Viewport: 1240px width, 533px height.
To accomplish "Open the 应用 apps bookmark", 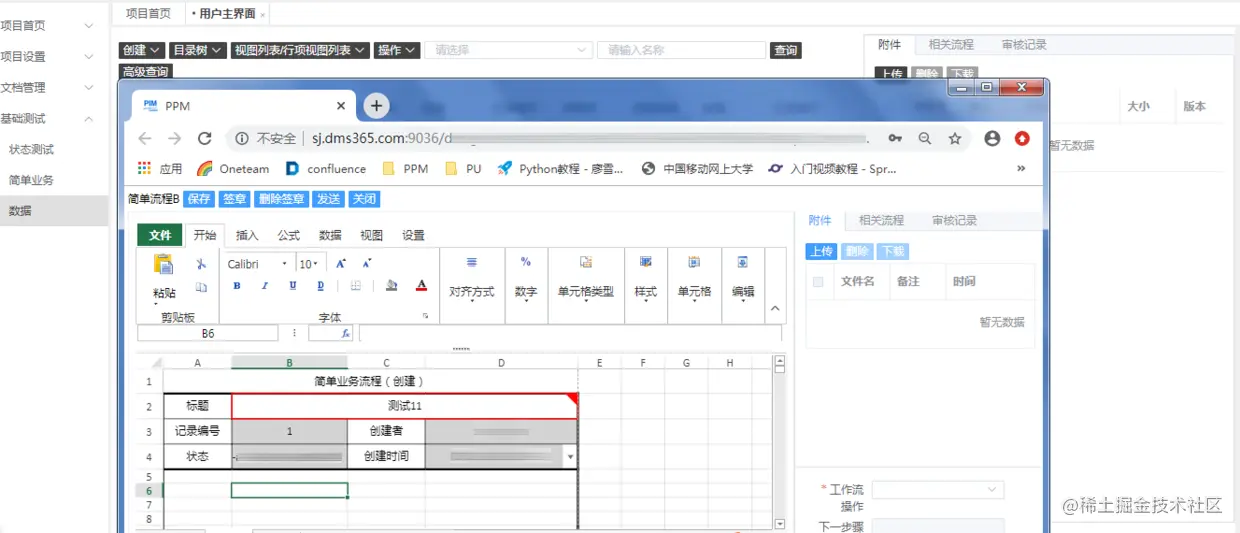I will coord(160,169).
